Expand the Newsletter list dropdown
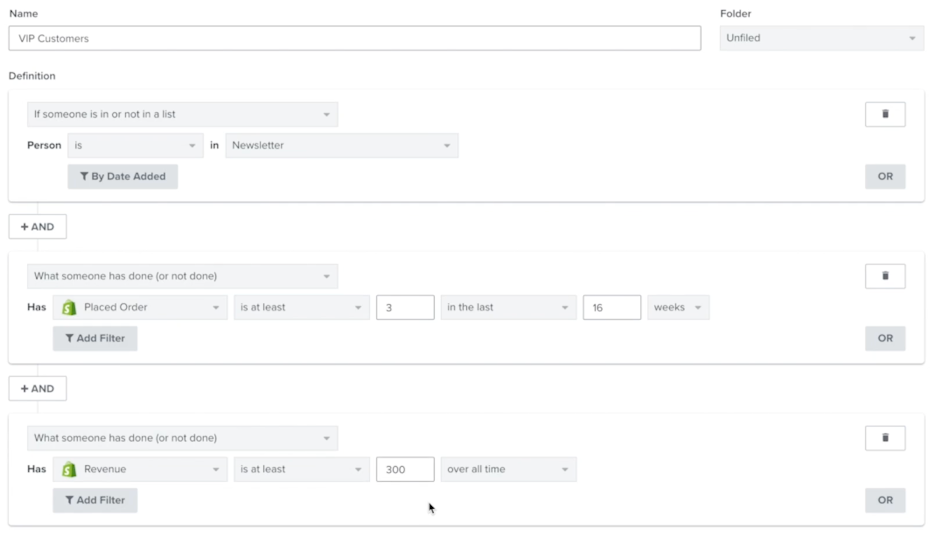 click(x=341, y=146)
